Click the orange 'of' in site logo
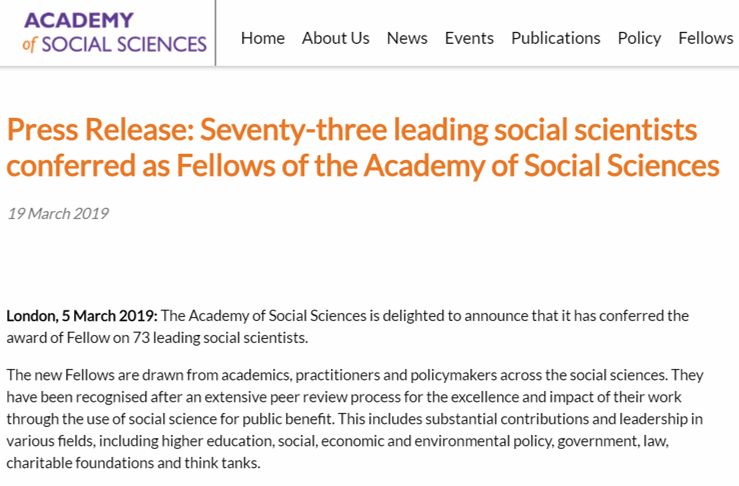739x486 pixels. [x=29, y=45]
